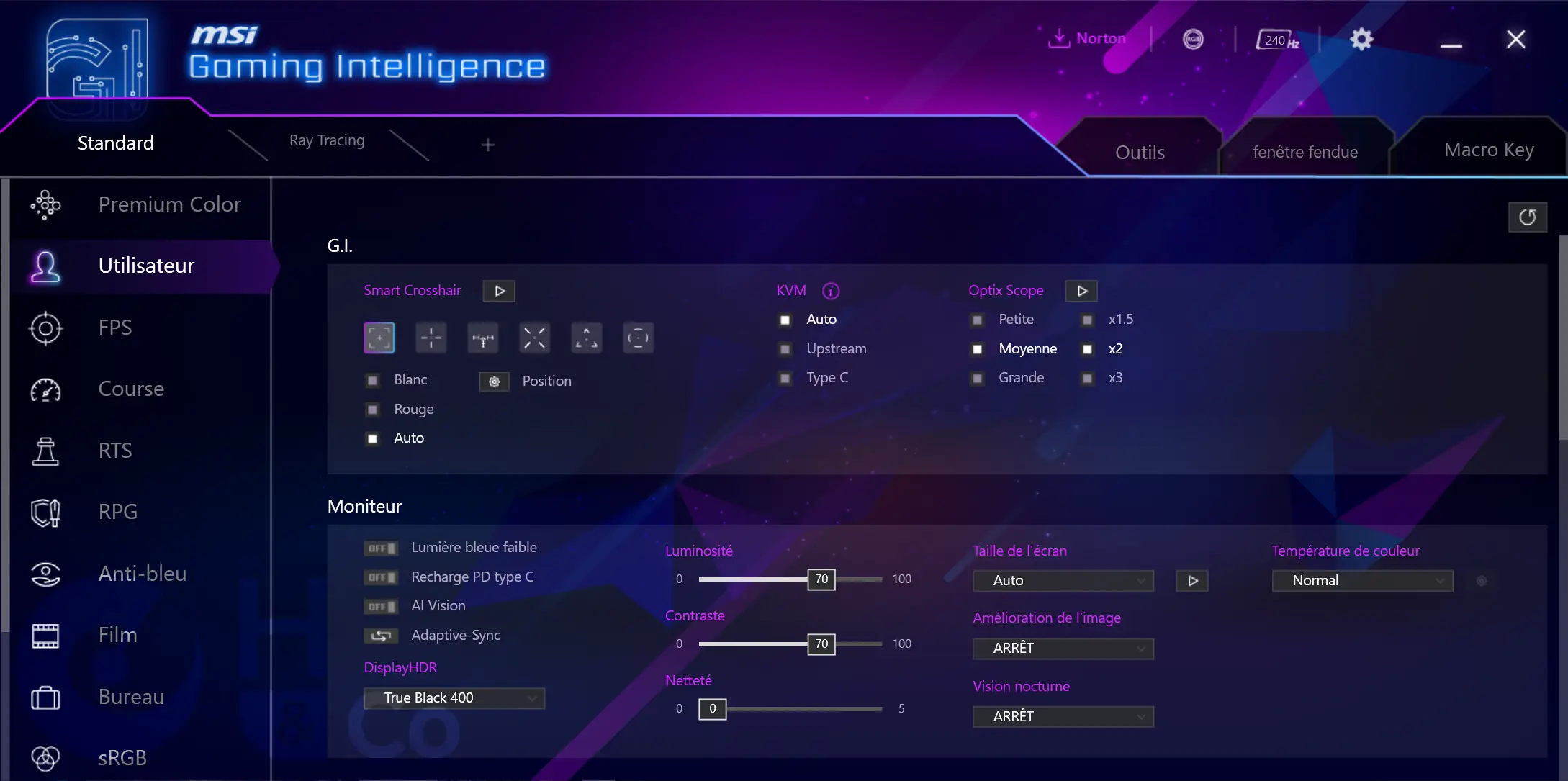Click the Optix Scope play button
The width and height of the screenshot is (1568, 781).
click(1082, 290)
